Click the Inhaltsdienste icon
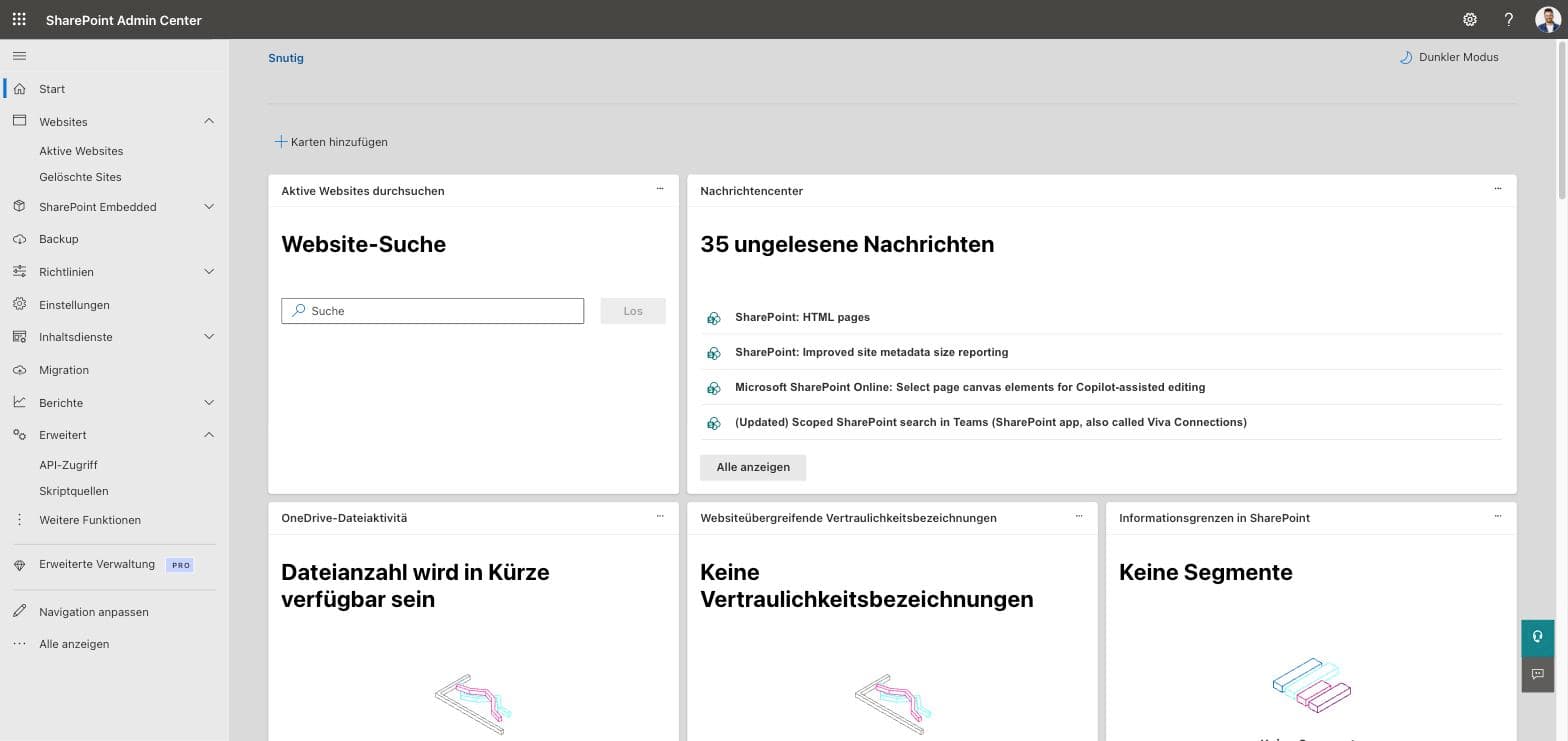 tap(19, 337)
